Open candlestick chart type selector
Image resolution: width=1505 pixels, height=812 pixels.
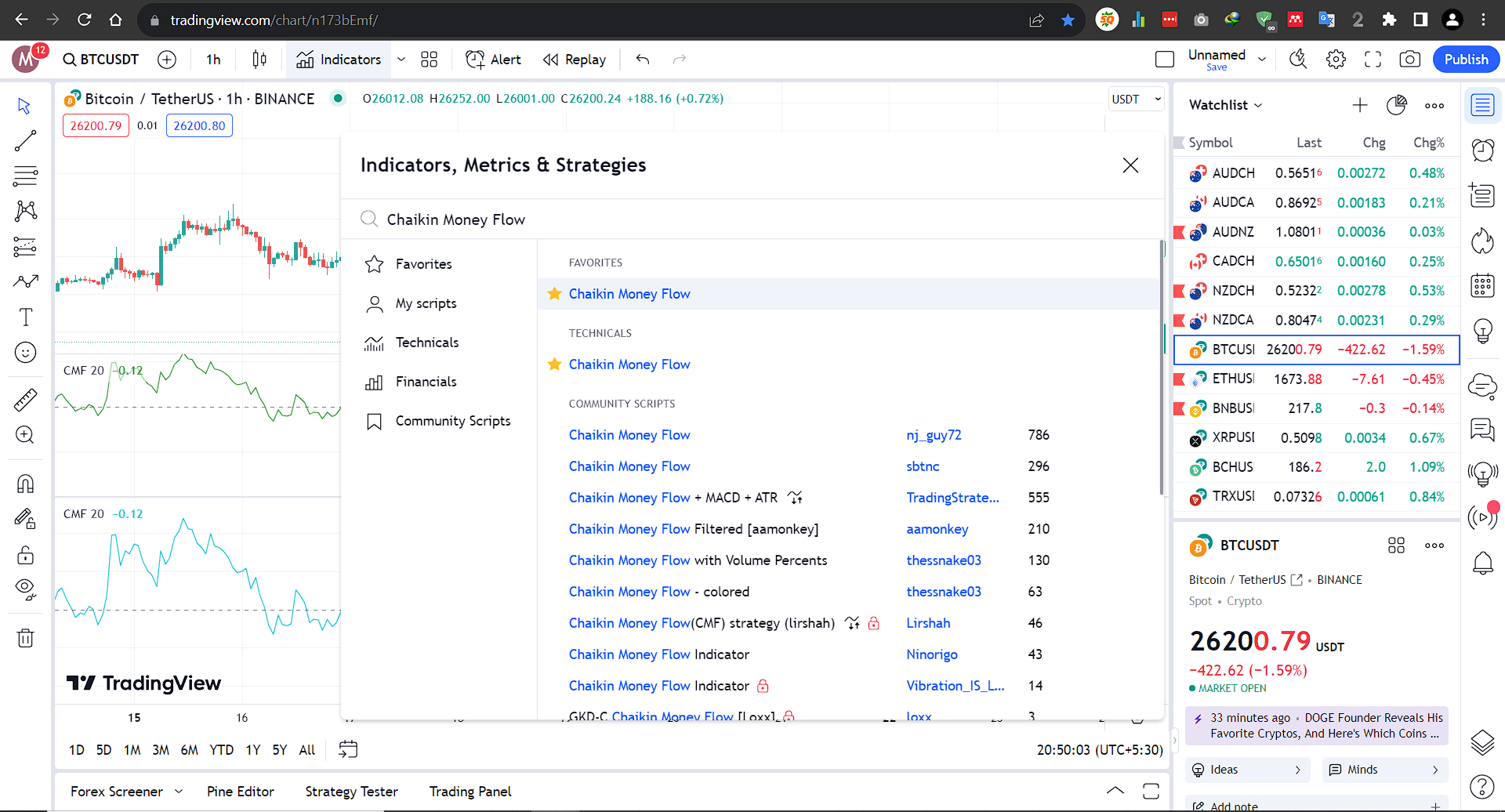(259, 60)
